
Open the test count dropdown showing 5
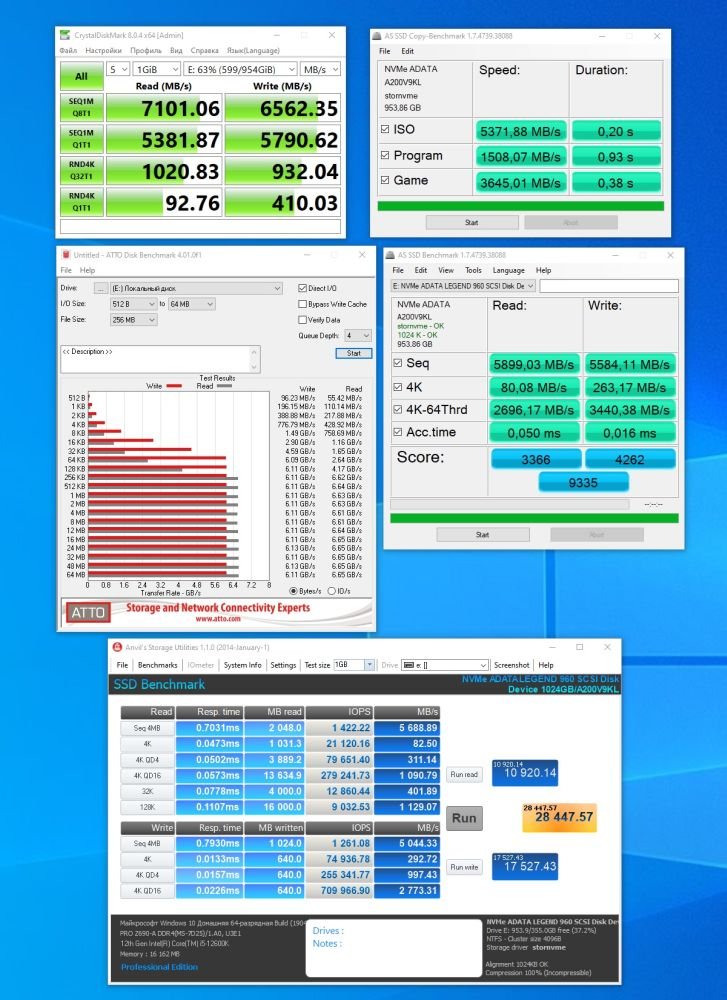pos(118,70)
